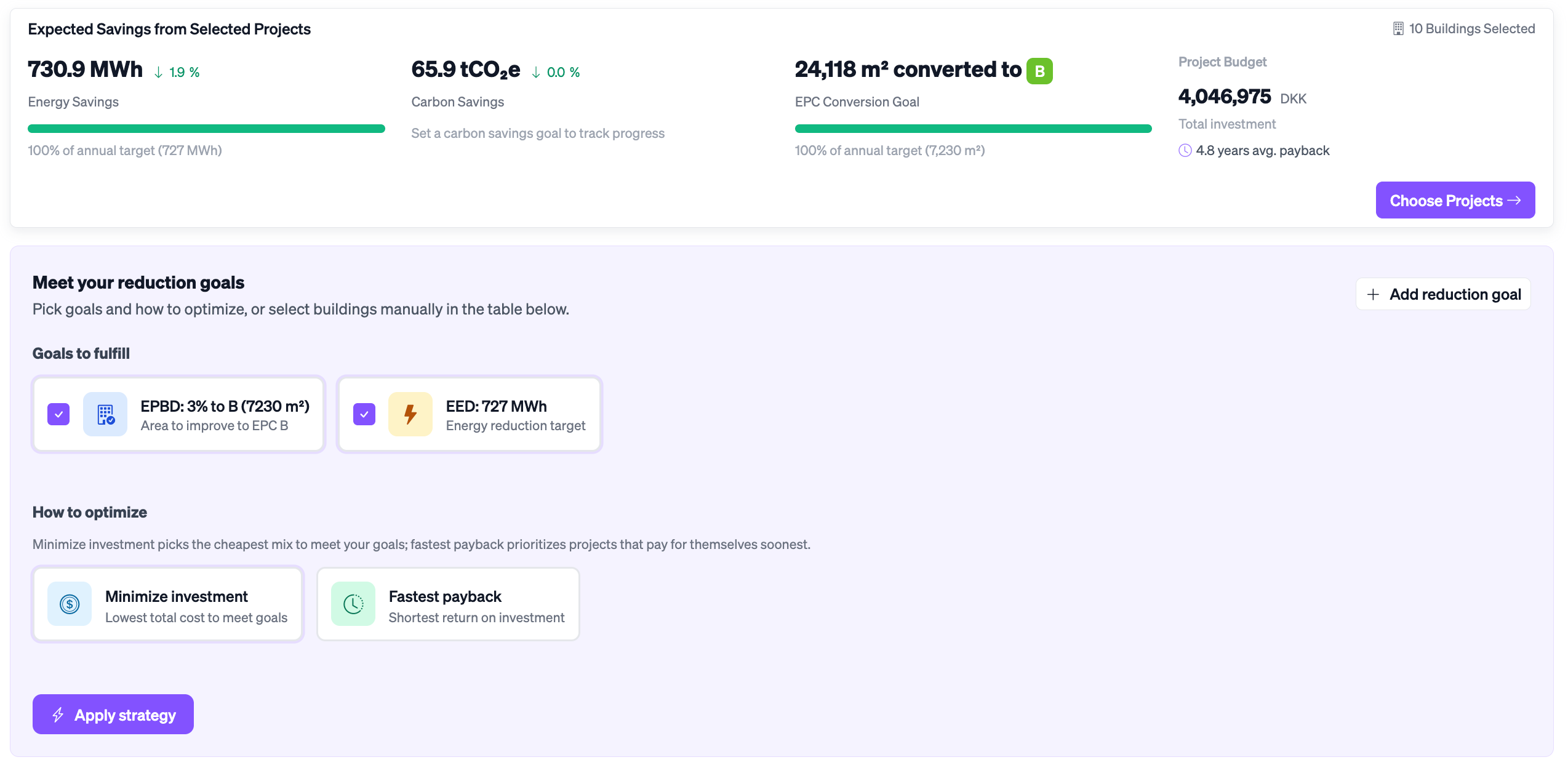Click the dollar coin icon on Minimize investment
Image resolution: width=1568 pixels, height=773 pixels.
point(70,604)
